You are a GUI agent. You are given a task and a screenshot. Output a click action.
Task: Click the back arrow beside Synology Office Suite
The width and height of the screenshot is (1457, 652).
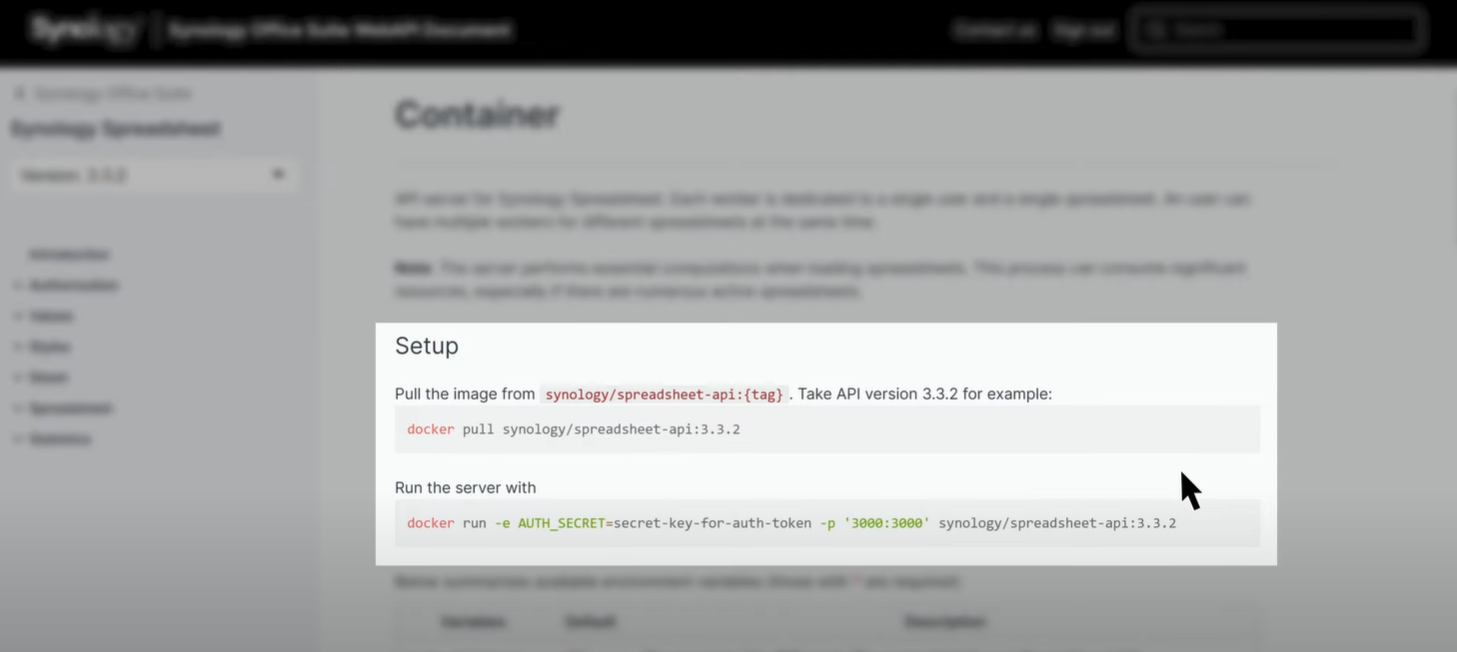[x=19, y=94]
